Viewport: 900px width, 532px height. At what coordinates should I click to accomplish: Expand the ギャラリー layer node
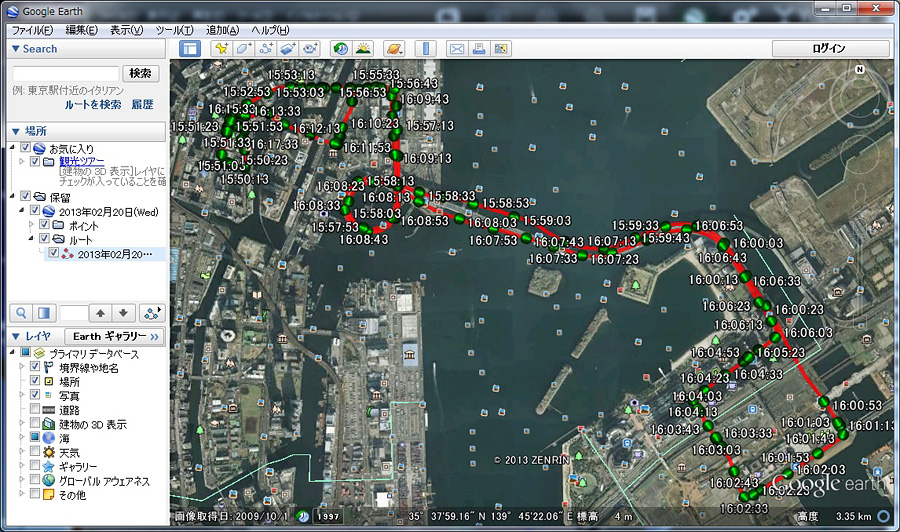click(22, 466)
